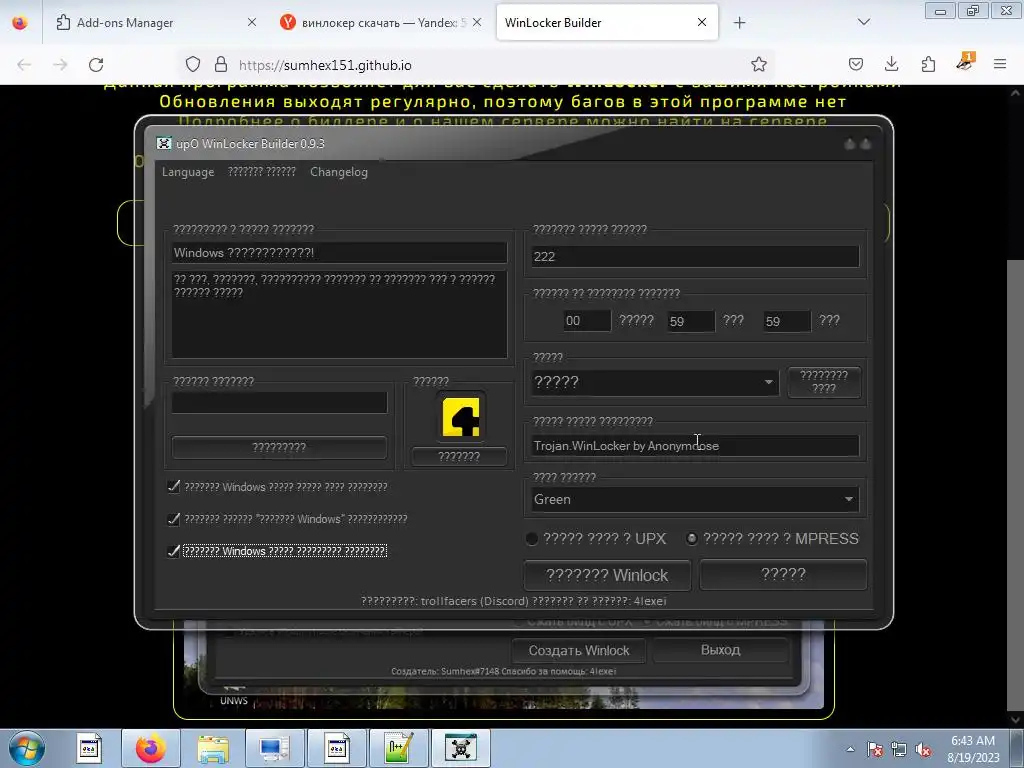The image size is (1024, 768).
Task: Click the muted volume speaker tray icon
Action: tap(923, 749)
